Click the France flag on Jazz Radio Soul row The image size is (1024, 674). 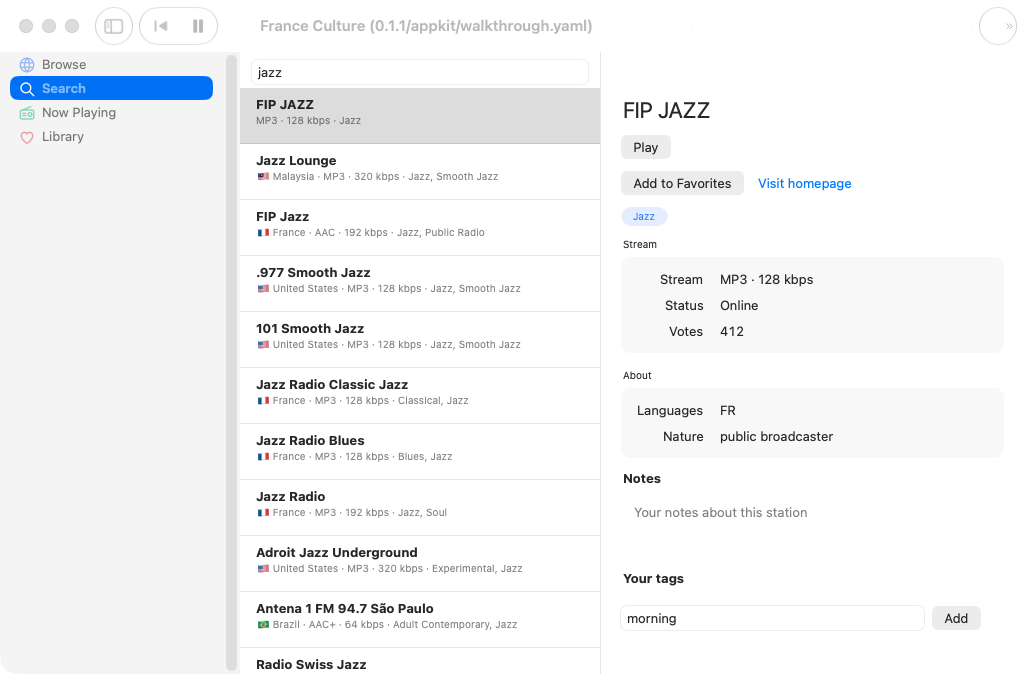click(263, 513)
